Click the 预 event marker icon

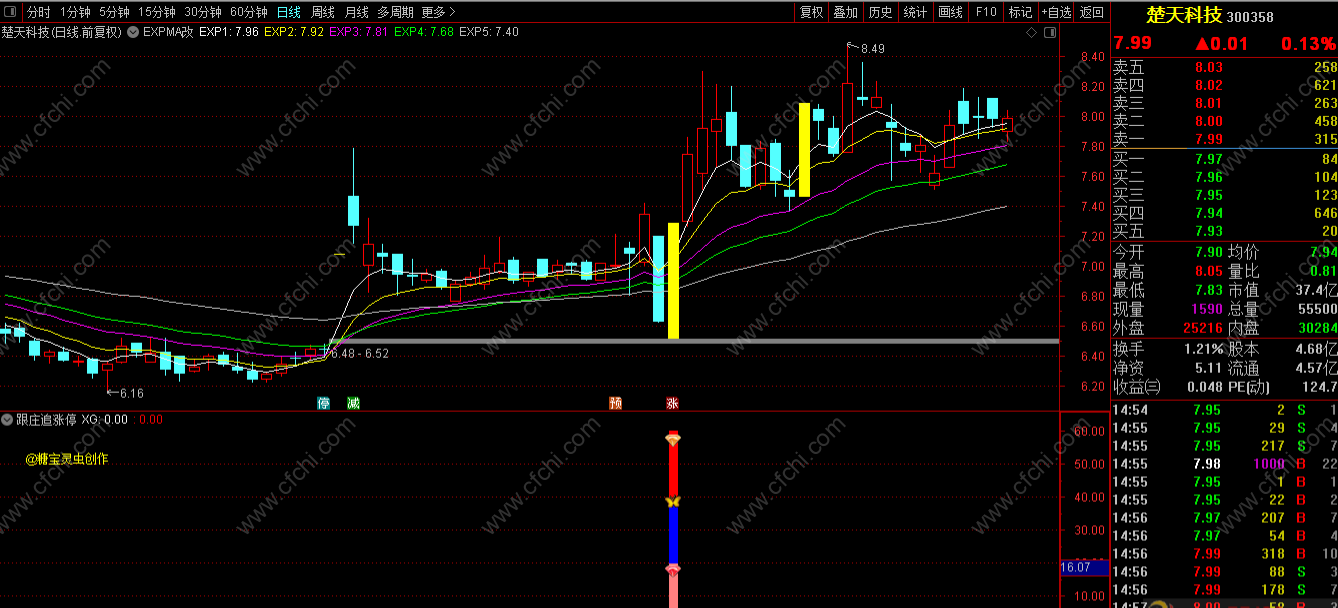pyautogui.click(x=615, y=403)
